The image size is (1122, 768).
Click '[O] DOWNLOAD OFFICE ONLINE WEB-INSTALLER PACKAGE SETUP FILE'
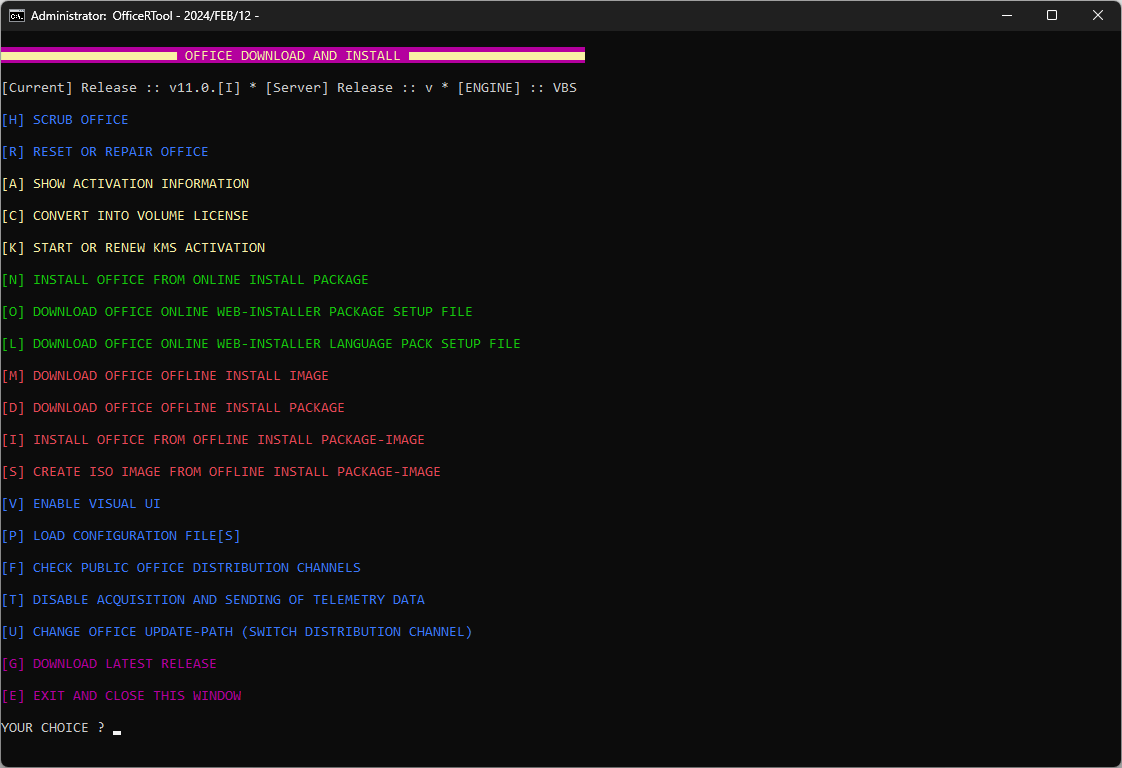point(237,312)
